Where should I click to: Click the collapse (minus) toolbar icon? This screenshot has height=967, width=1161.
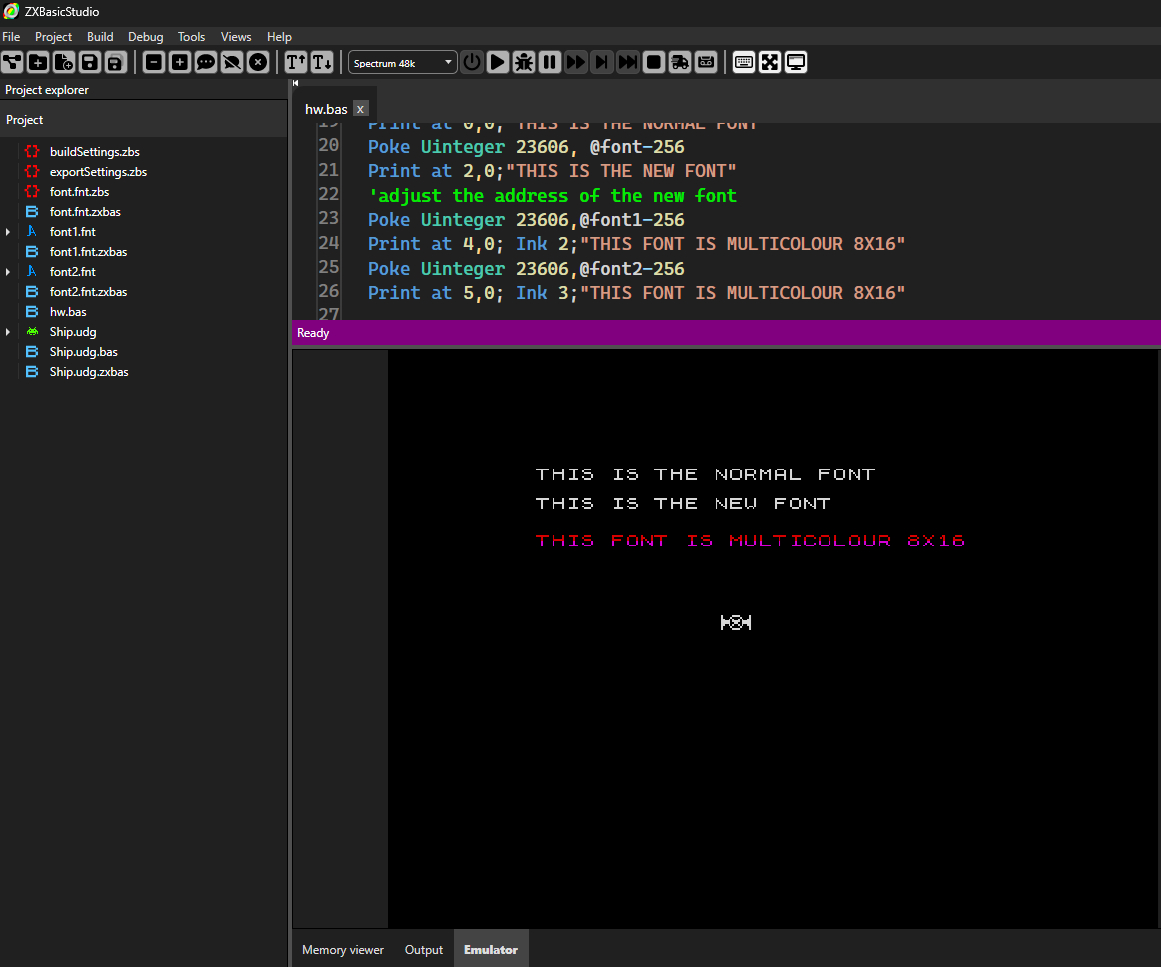pos(154,62)
